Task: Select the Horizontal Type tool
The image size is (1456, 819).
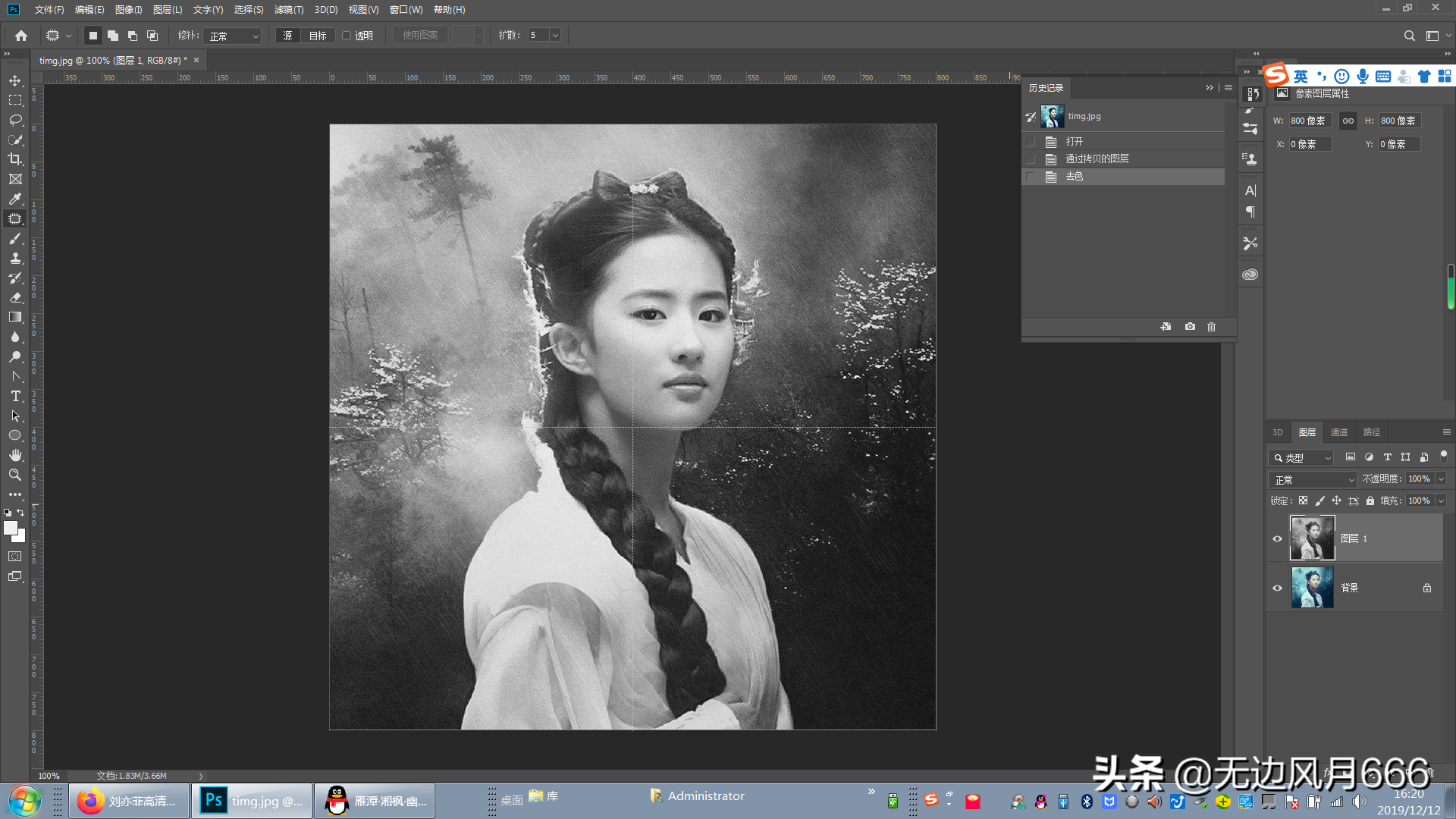Action: [15, 396]
